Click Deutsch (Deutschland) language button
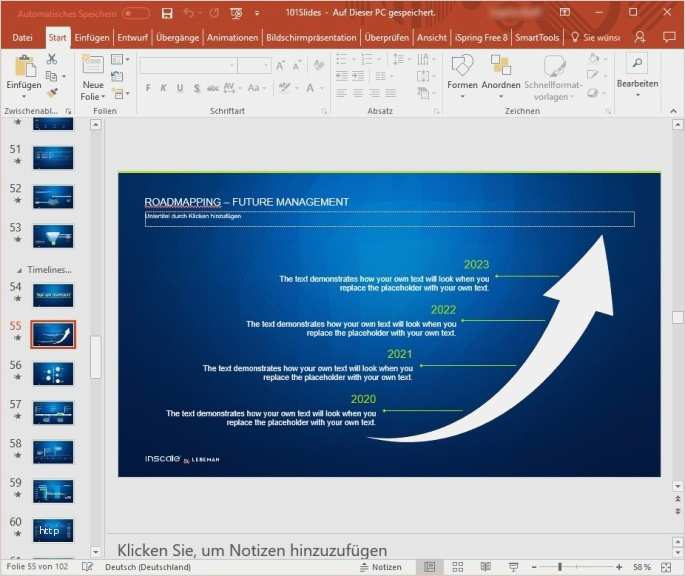 148,567
